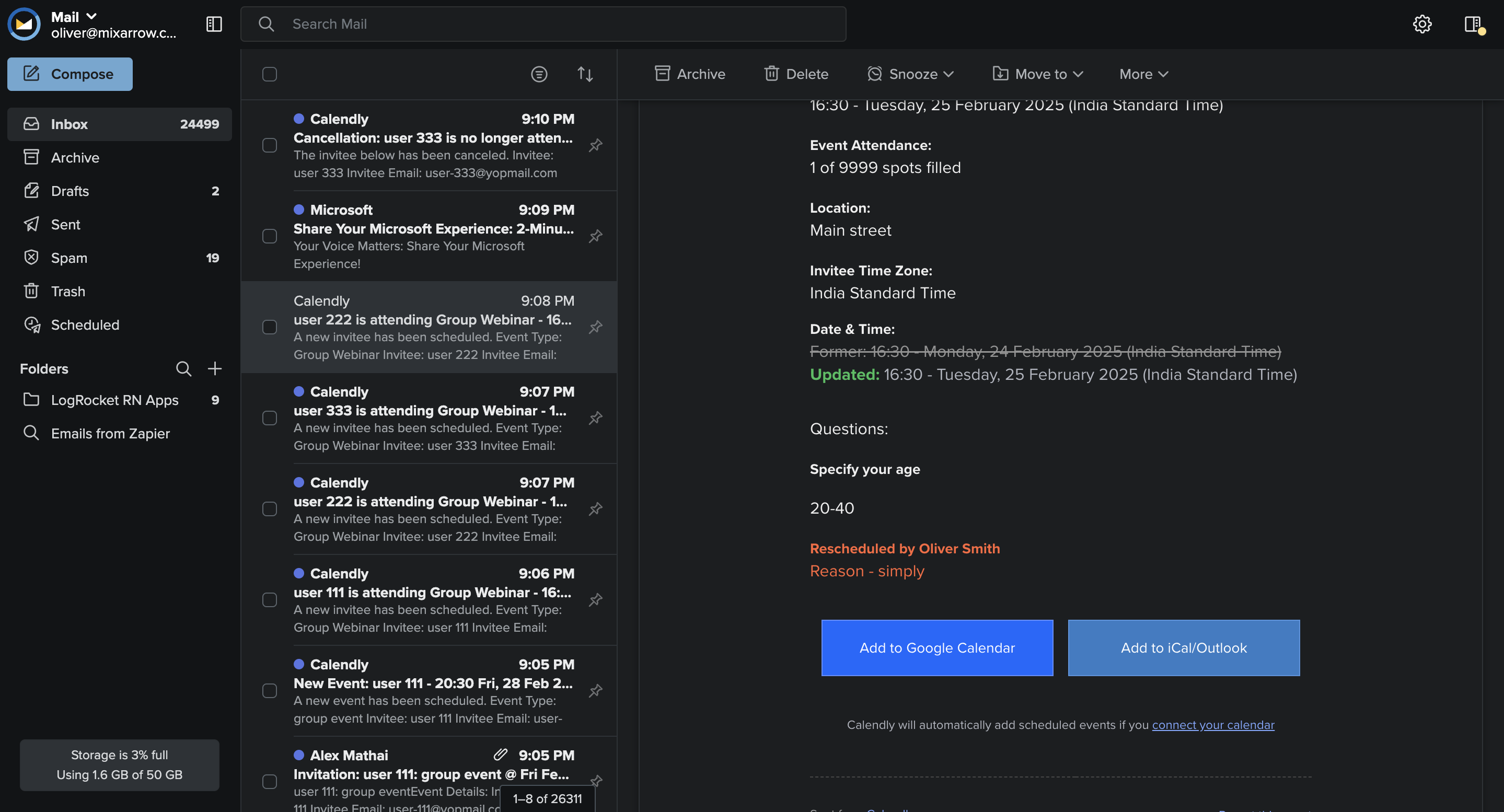The height and width of the screenshot is (812, 1504).
Task: Open Sent folder
Action: [120, 225]
